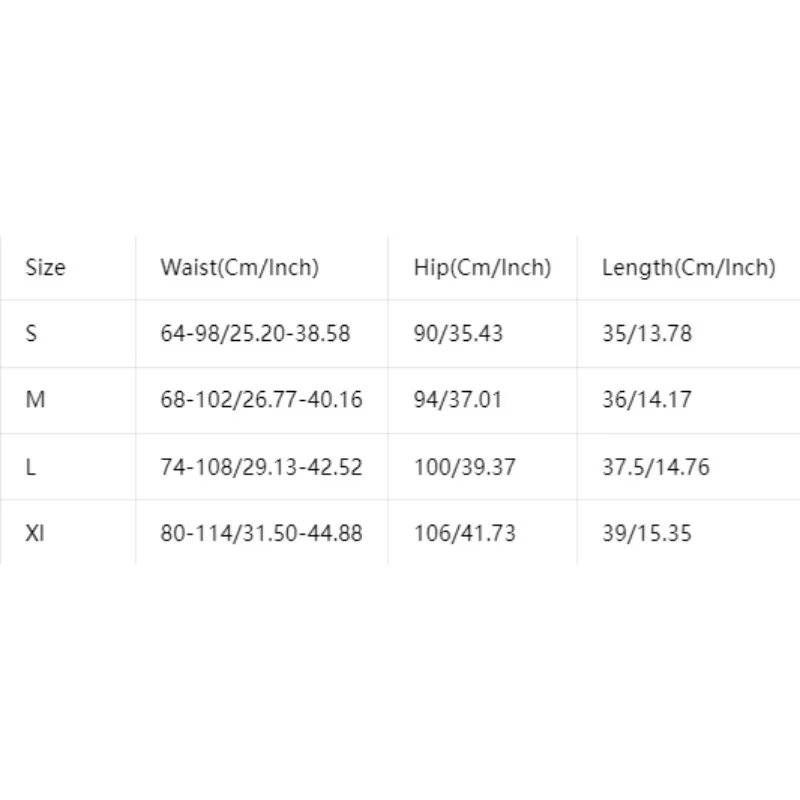This screenshot has height=800, width=800.
Task: Click length value 37.5/14.76
Action: coord(656,467)
